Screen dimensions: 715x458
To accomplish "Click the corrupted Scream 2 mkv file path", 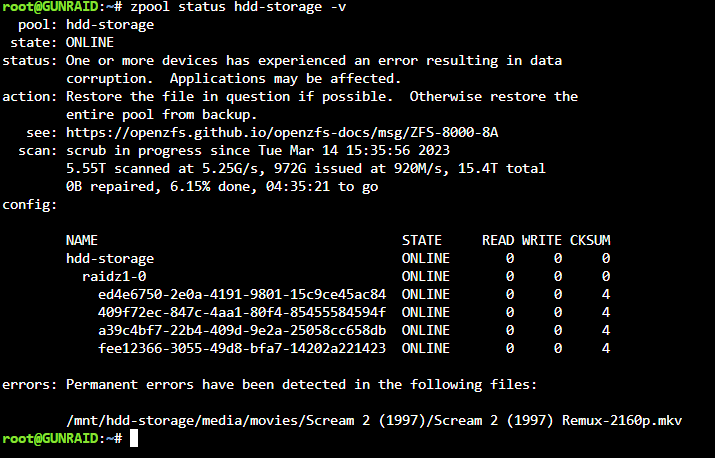I will click(x=374, y=420).
